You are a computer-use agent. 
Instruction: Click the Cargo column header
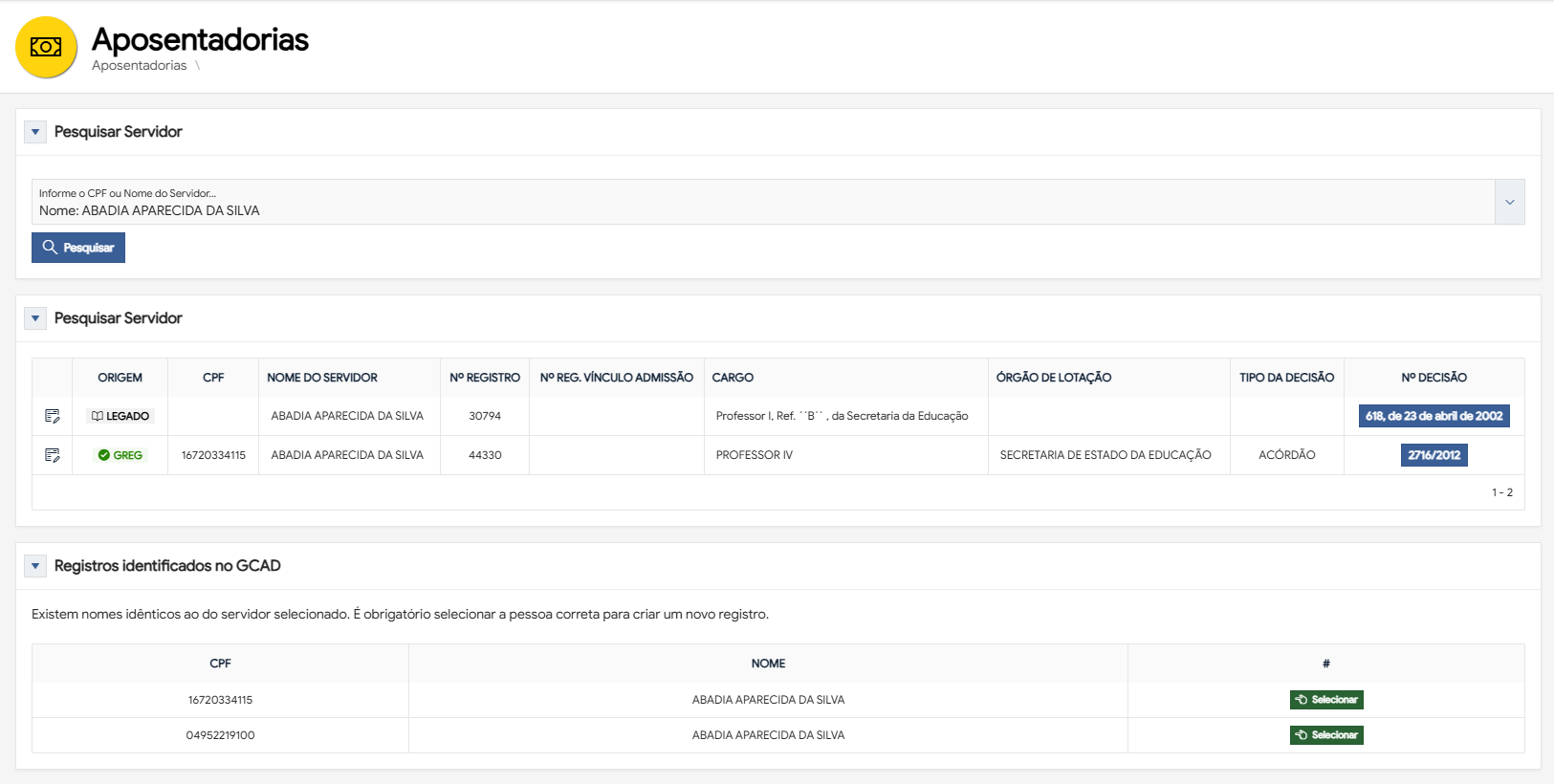[733, 378]
